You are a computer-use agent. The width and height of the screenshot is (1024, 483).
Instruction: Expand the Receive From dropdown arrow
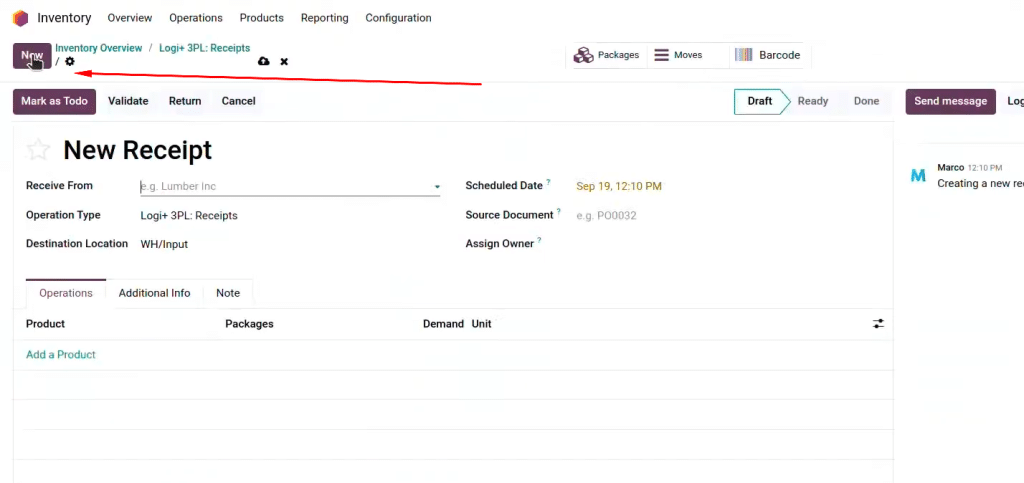[437, 187]
